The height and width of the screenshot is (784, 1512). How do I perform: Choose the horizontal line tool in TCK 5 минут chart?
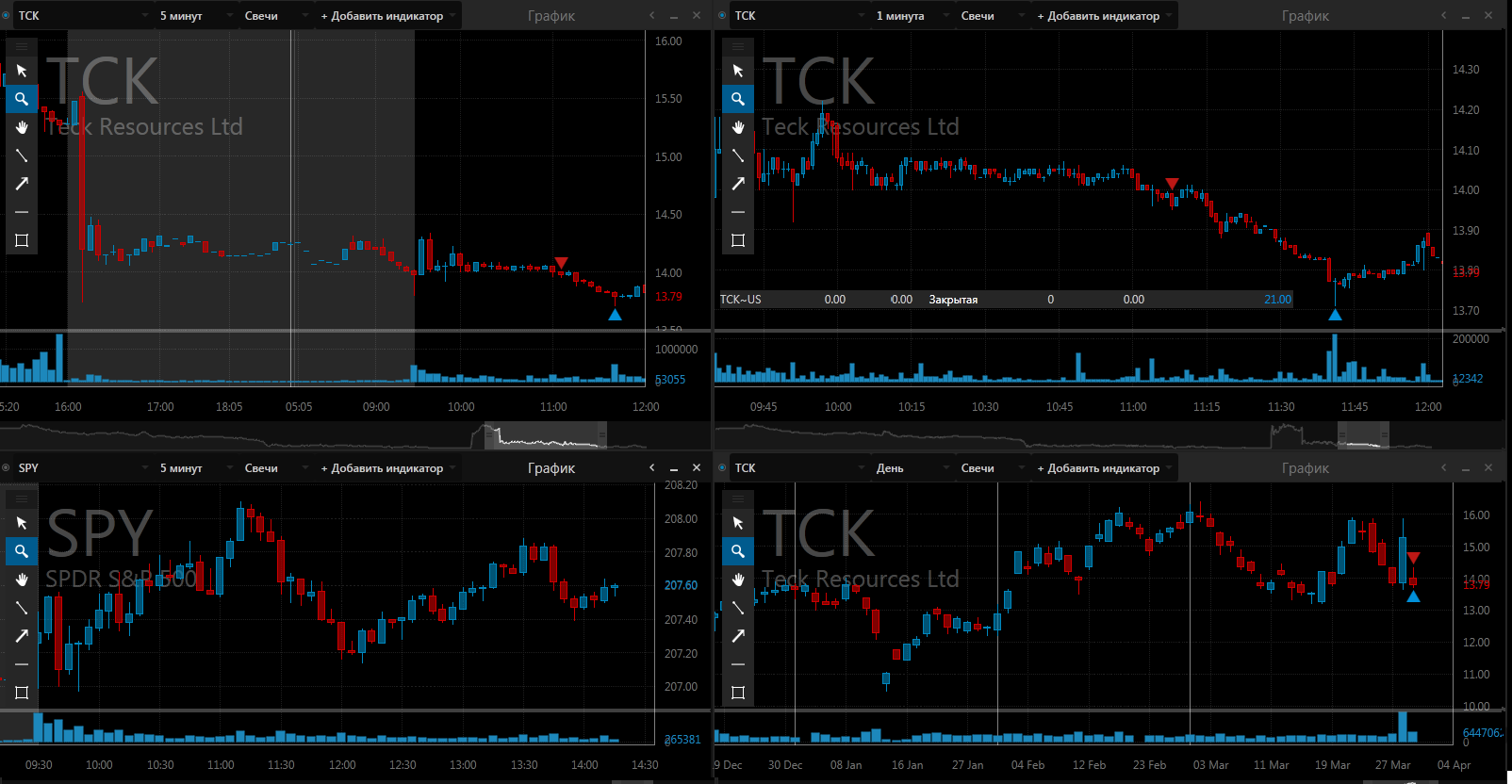click(x=22, y=212)
